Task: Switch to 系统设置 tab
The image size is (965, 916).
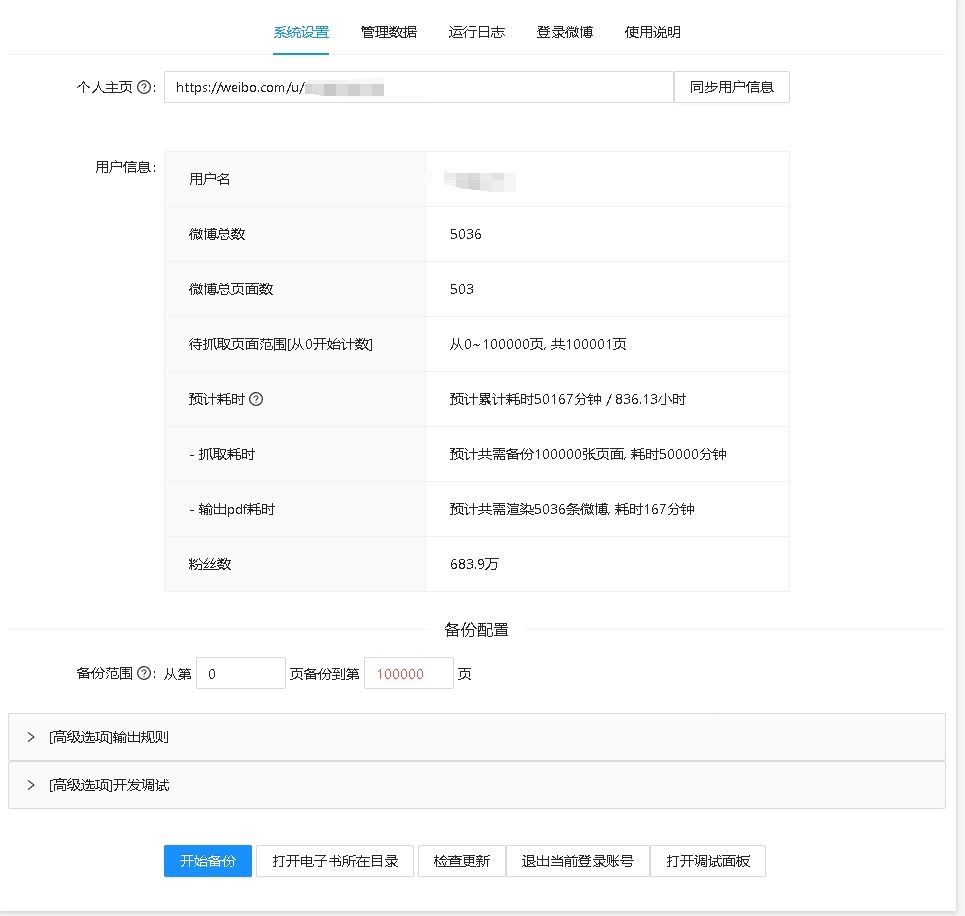Action: pos(301,32)
